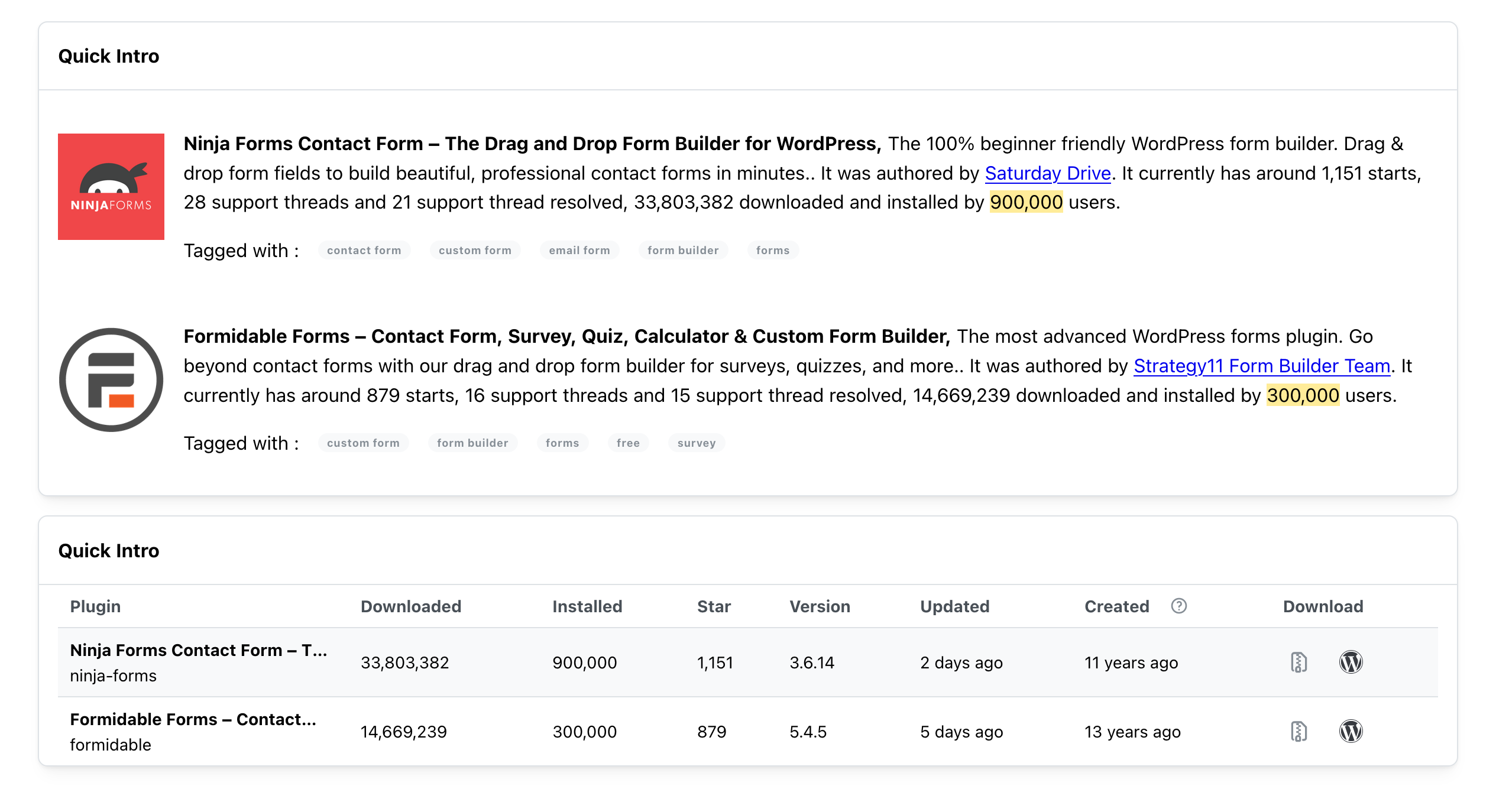Open the Strategy11 Form Builder Team link
The image size is (1496, 812).
1262,366
